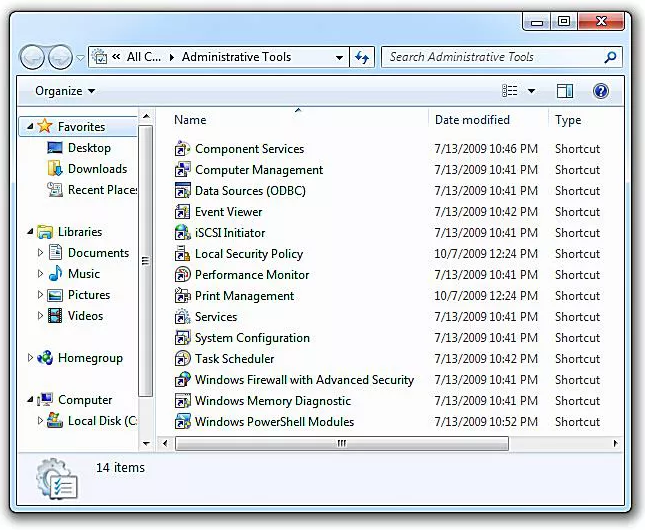Click the navigation pane scroll down arrow
The height and width of the screenshot is (530, 645).
146,443
